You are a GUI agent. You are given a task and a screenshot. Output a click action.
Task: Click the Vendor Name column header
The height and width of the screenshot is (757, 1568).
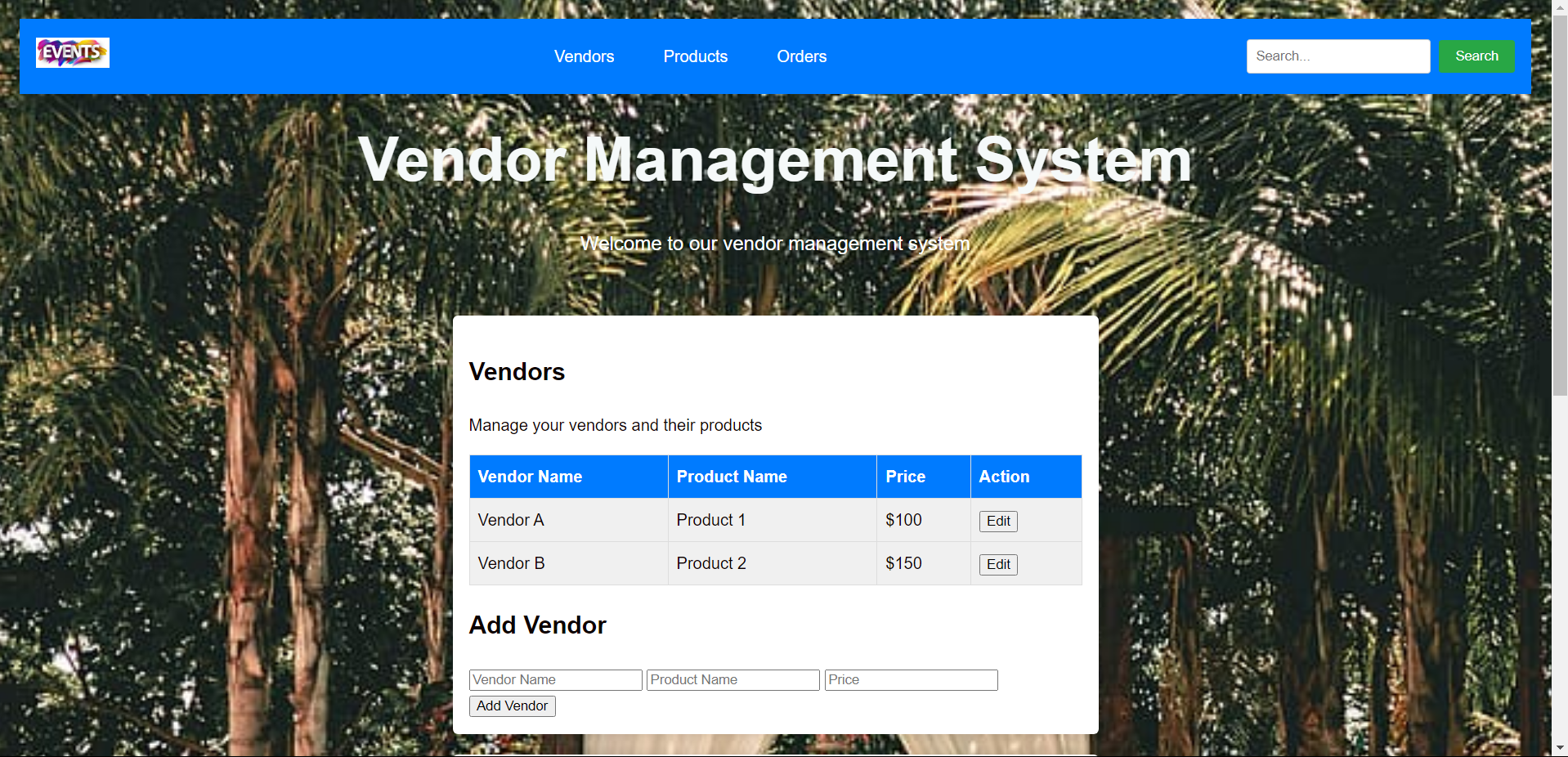click(x=530, y=477)
